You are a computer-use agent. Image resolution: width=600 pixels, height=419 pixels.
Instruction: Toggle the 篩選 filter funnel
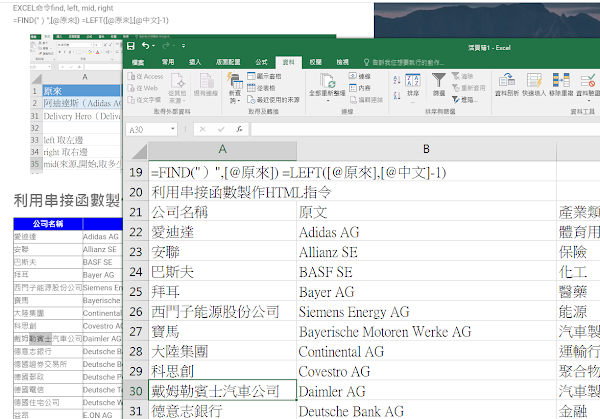point(439,85)
